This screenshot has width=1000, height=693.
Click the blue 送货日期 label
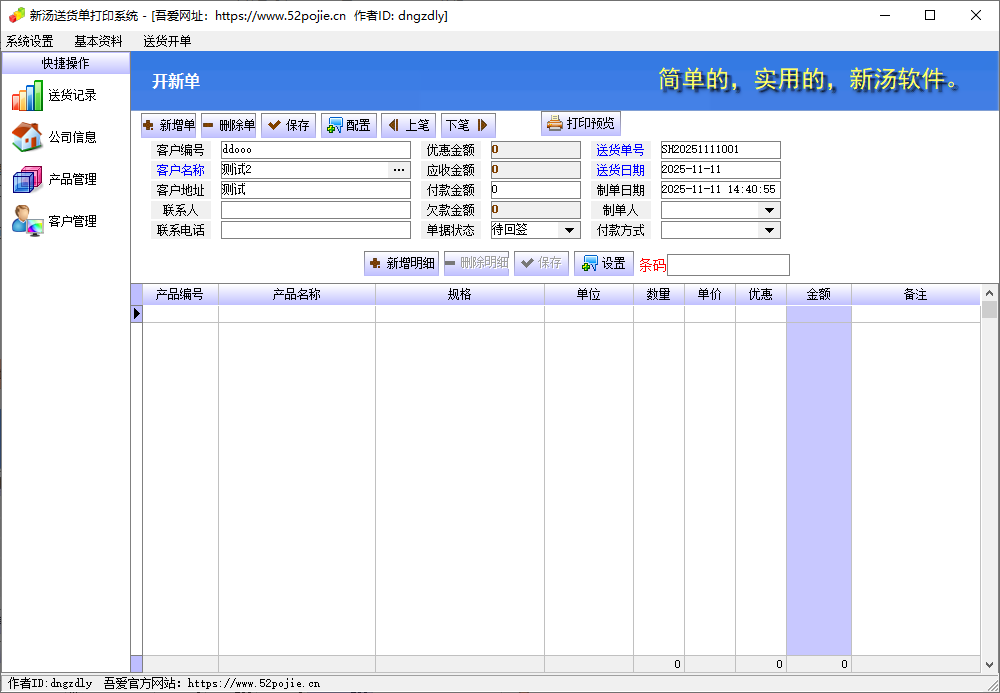pos(621,170)
